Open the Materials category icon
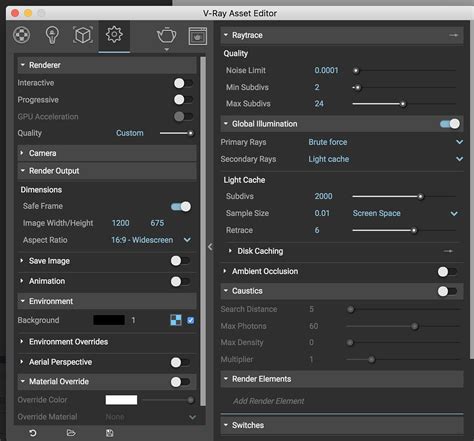The image size is (474, 441). tap(22, 35)
